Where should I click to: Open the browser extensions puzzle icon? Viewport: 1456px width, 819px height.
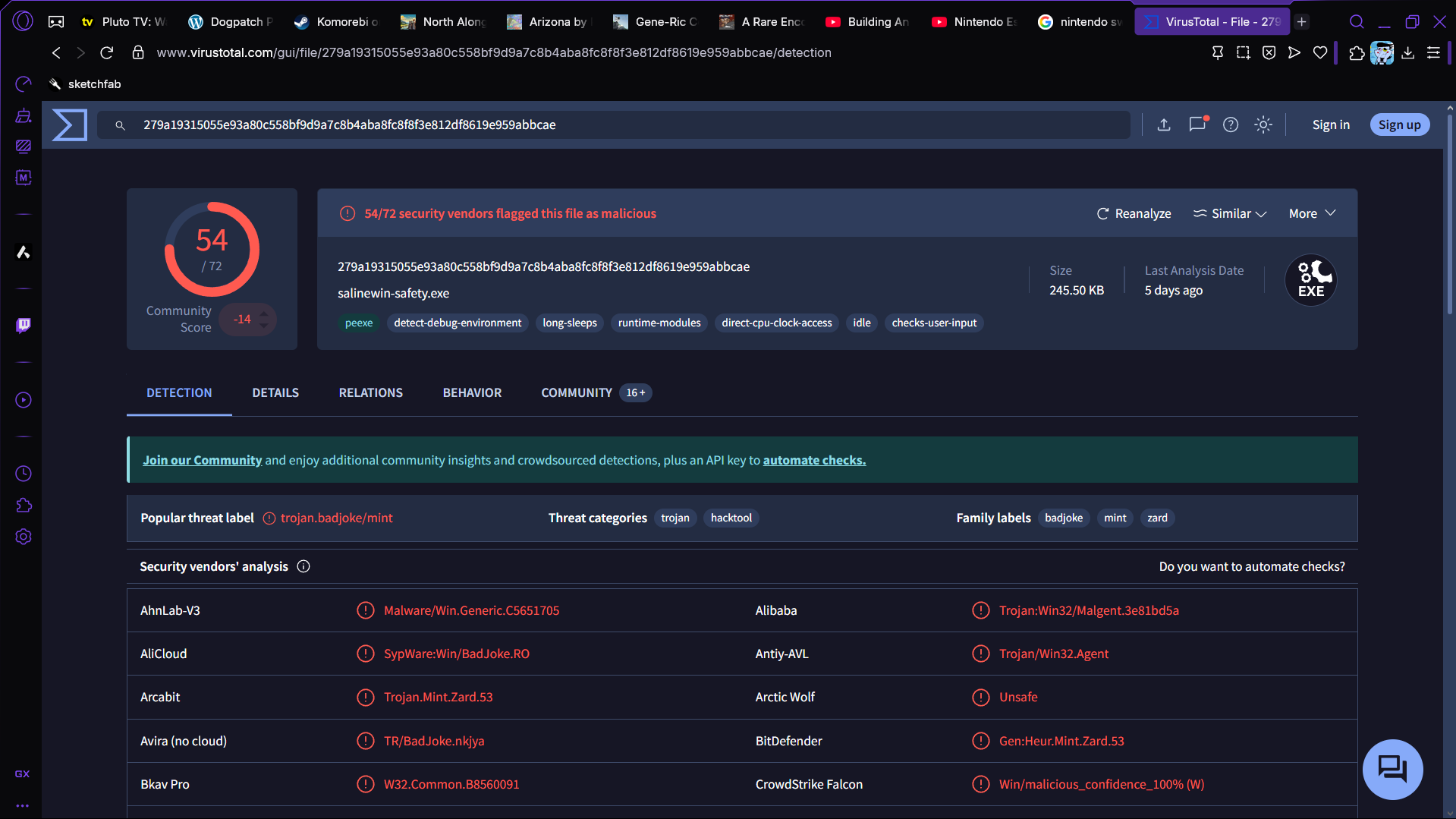point(1357,52)
